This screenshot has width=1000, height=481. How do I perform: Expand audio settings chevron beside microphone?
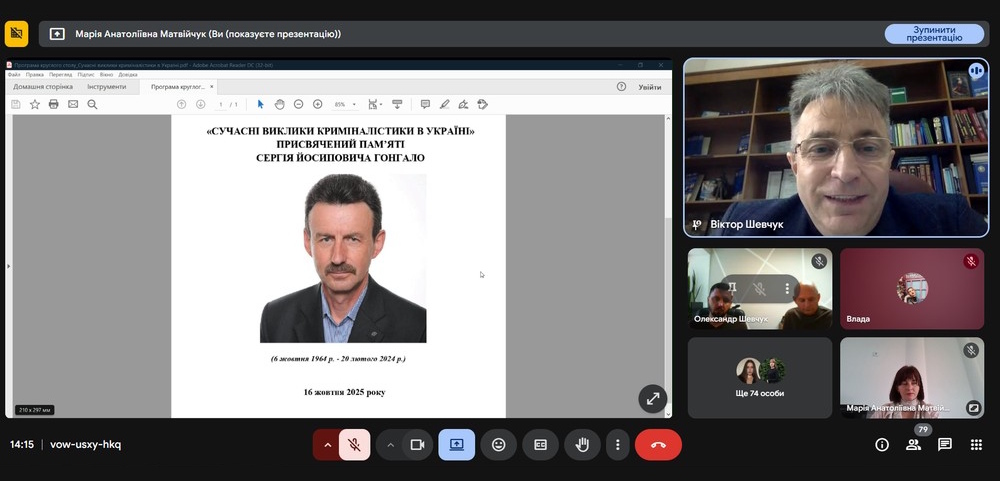(326, 445)
